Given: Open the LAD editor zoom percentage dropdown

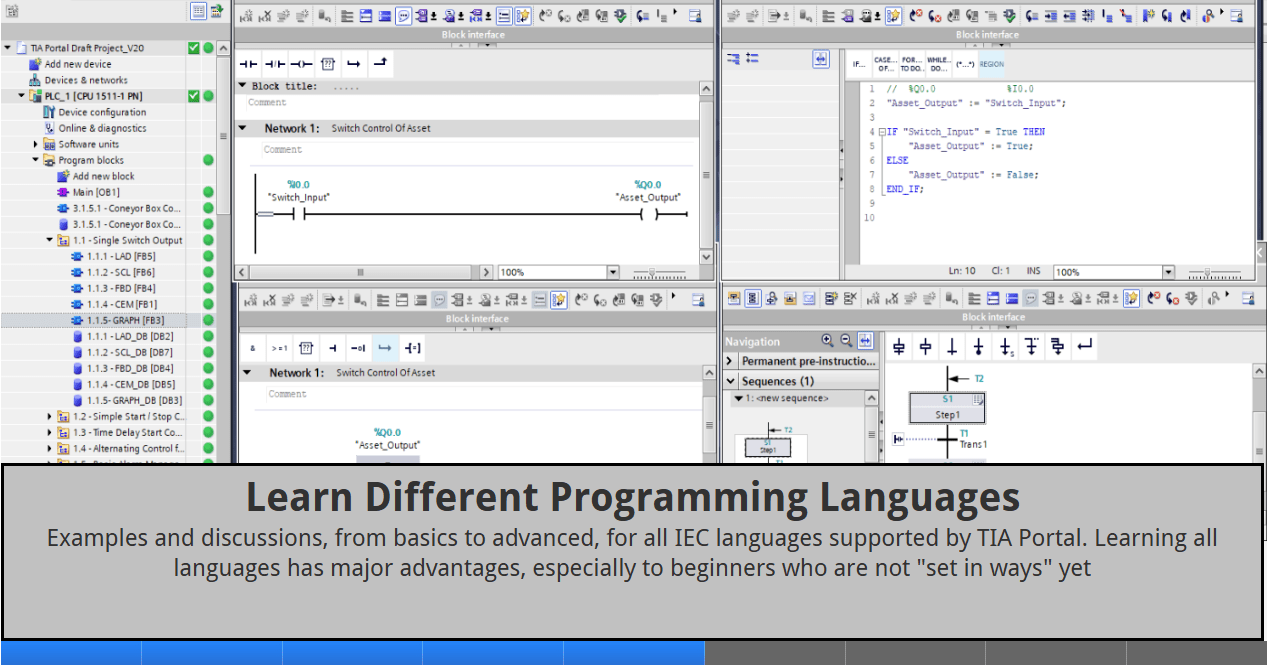Looking at the screenshot, I should coord(612,272).
